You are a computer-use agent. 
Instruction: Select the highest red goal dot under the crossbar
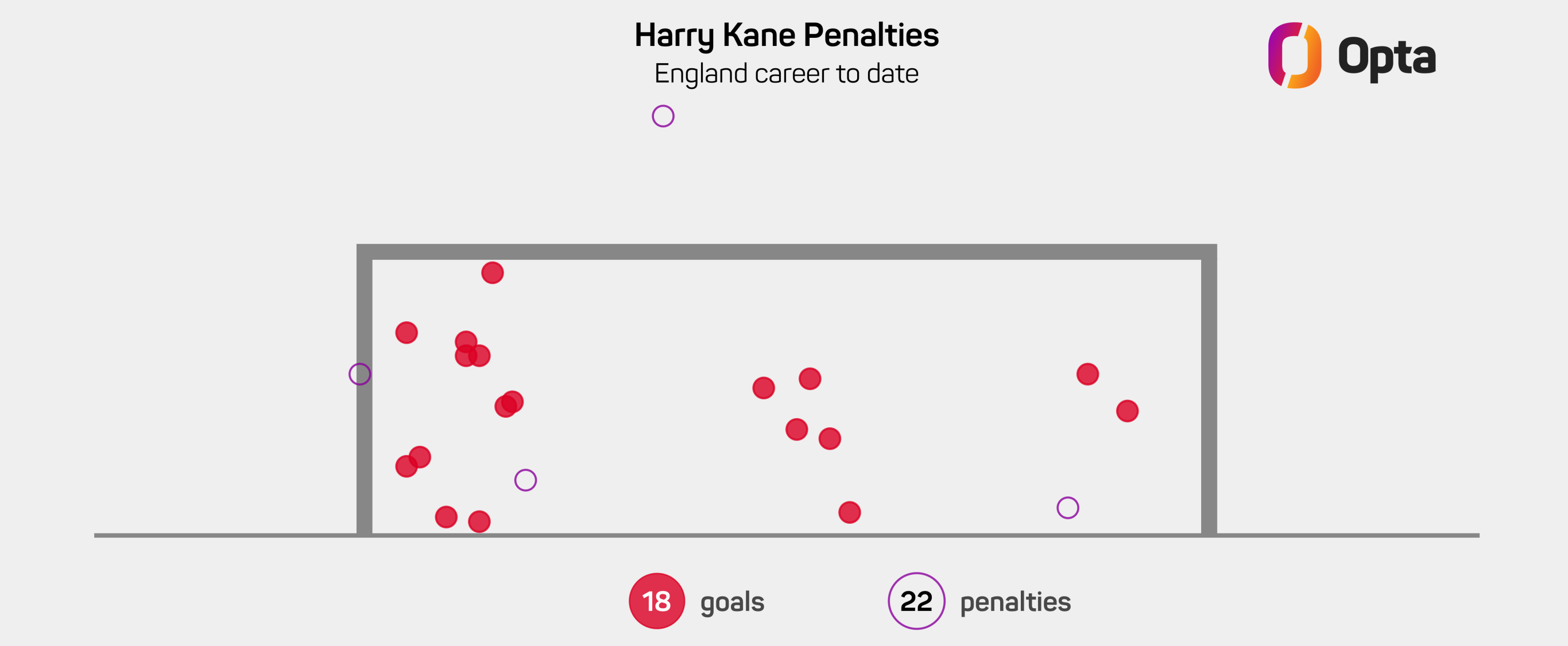point(493,273)
